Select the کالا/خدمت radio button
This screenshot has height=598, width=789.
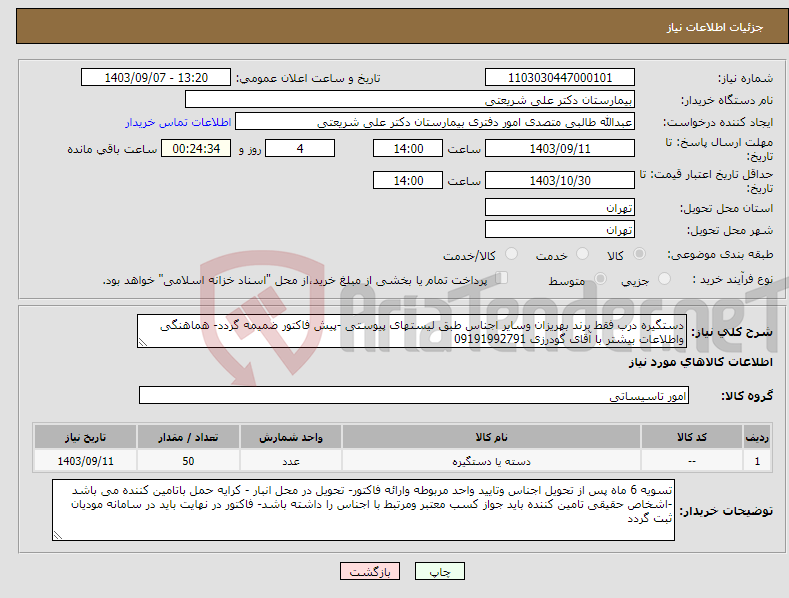coord(511,254)
